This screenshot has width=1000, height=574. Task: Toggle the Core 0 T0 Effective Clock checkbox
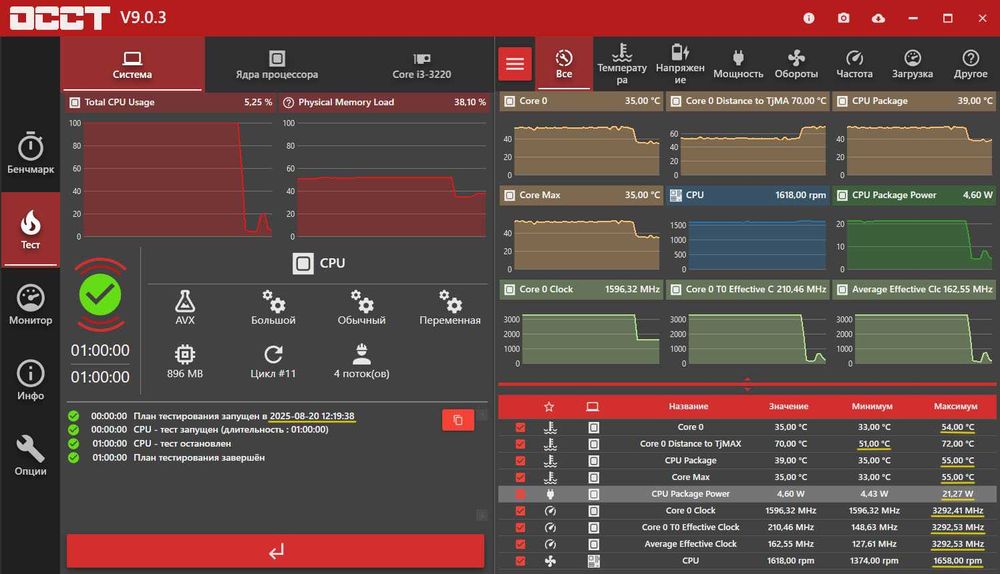520,527
